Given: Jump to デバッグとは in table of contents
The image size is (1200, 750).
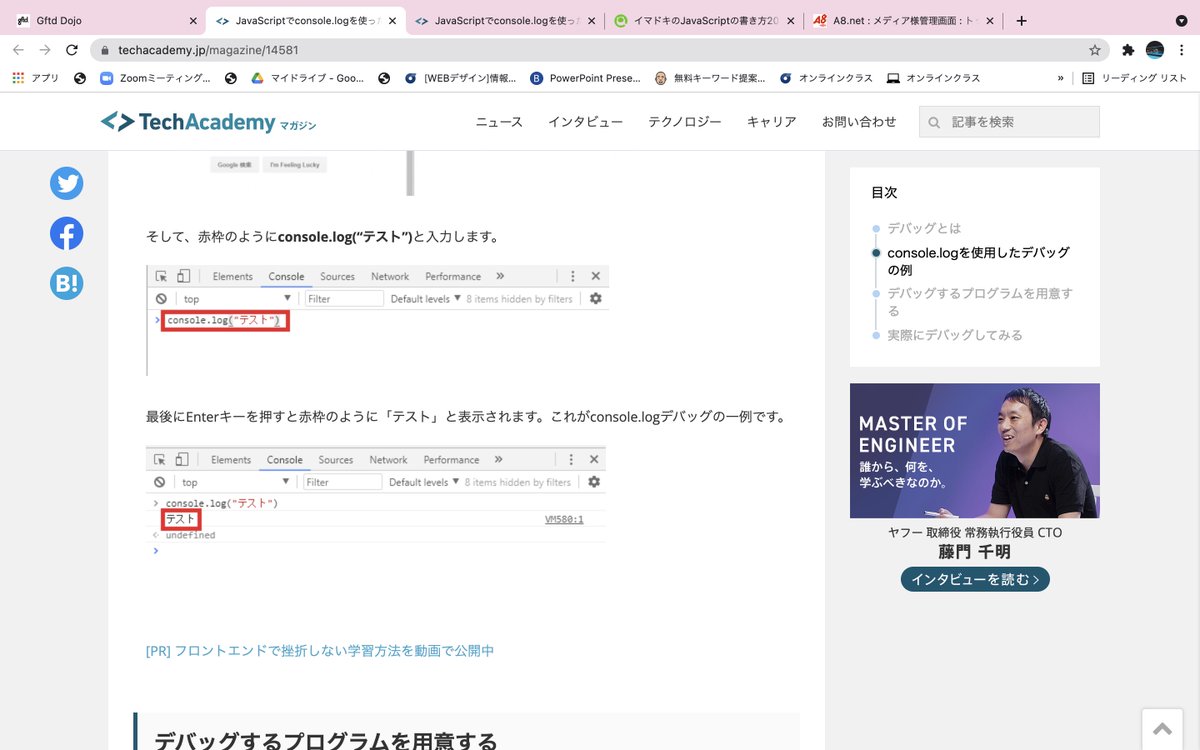Looking at the screenshot, I should pyautogui.click(x=924, y=228).
